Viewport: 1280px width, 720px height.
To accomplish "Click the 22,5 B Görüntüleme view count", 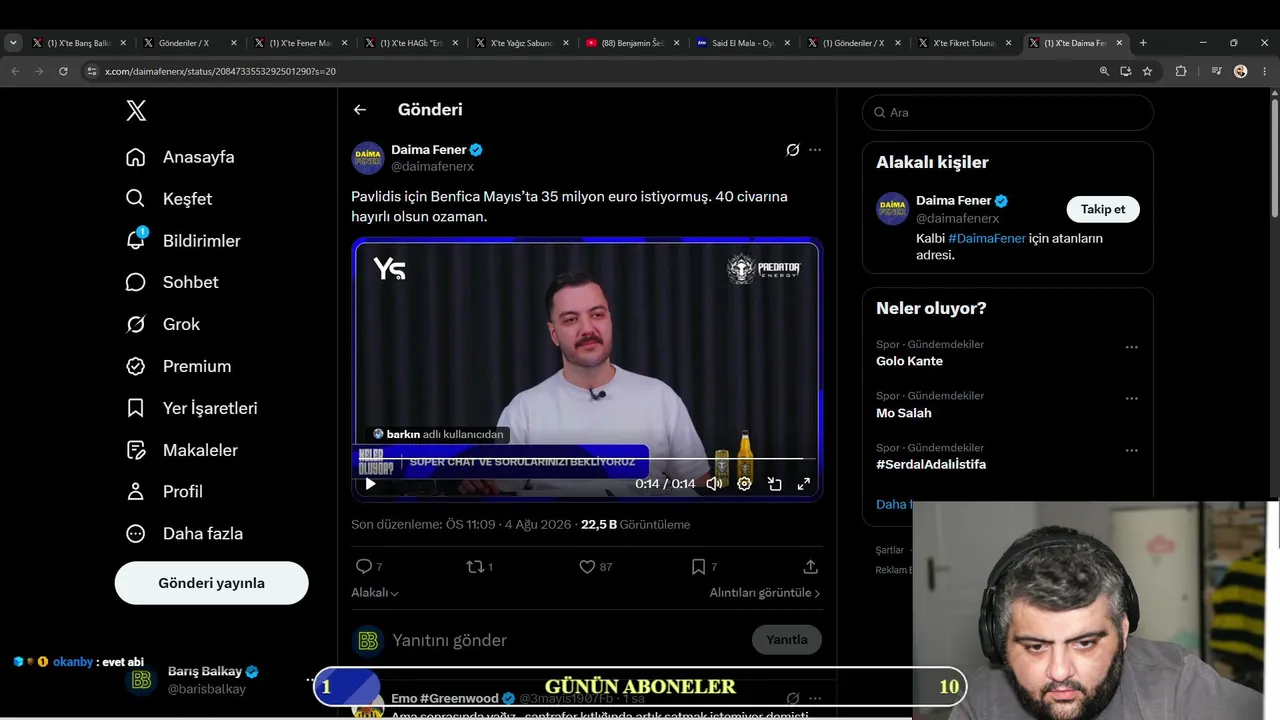I will [636, 525].
